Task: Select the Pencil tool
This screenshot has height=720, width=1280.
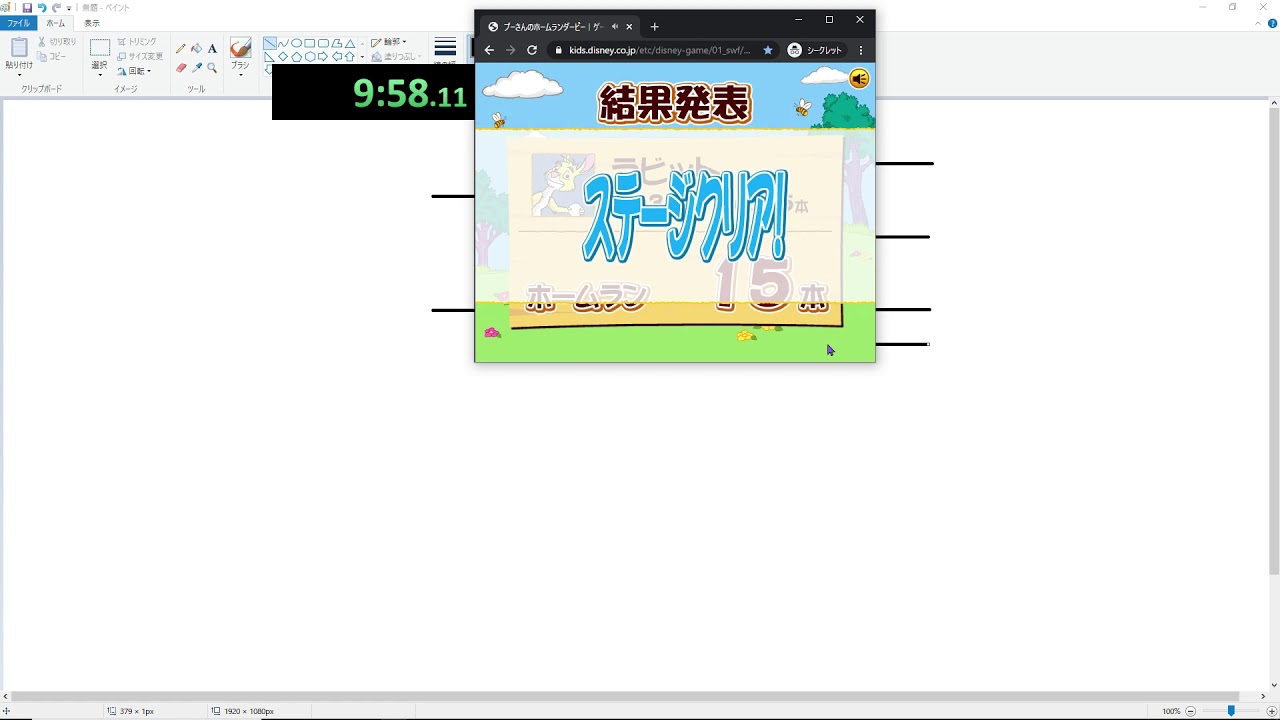Action: tap(181, 48)
